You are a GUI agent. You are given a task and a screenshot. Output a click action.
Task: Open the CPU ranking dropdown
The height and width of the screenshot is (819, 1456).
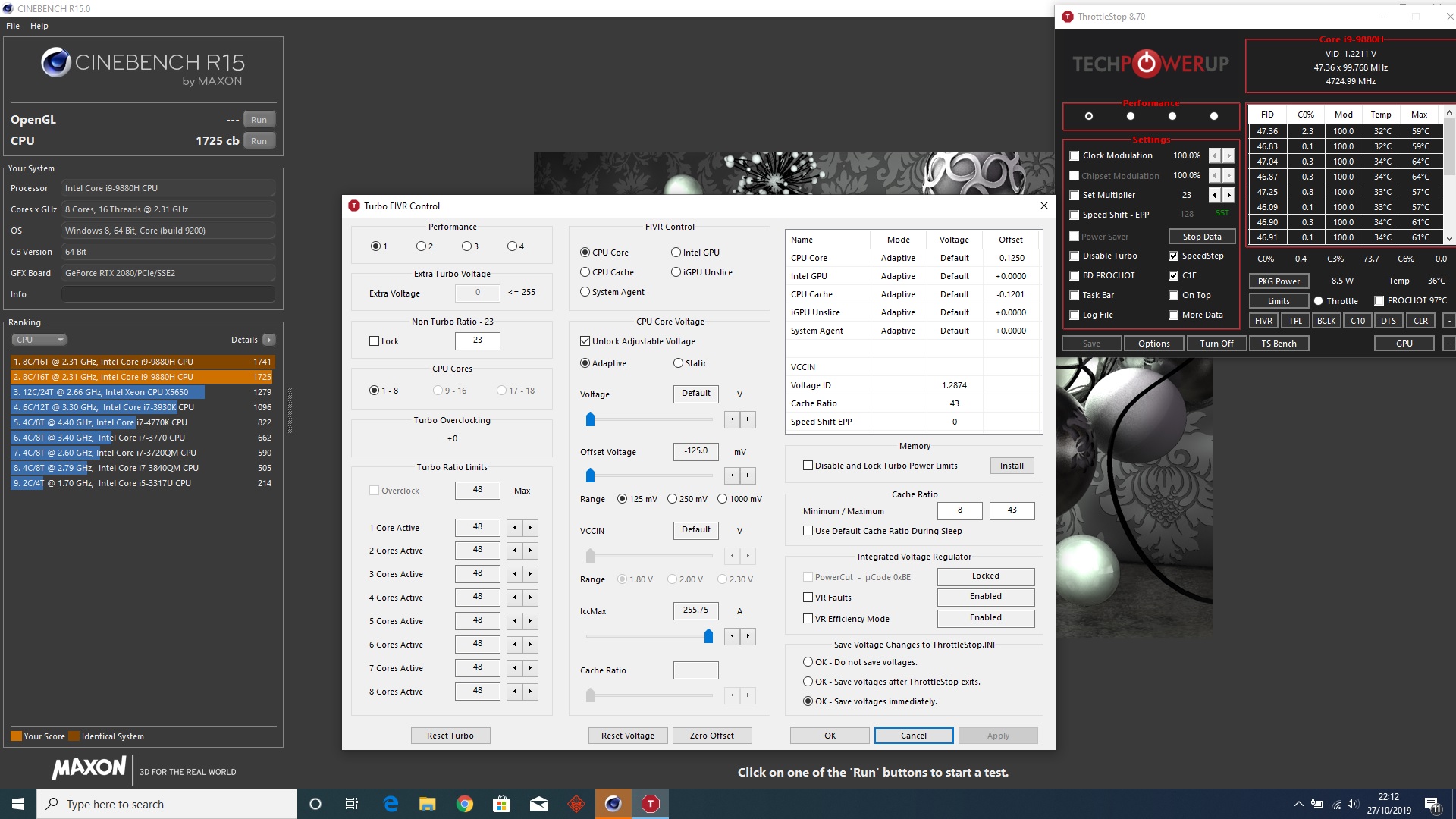tap(39, 340)
